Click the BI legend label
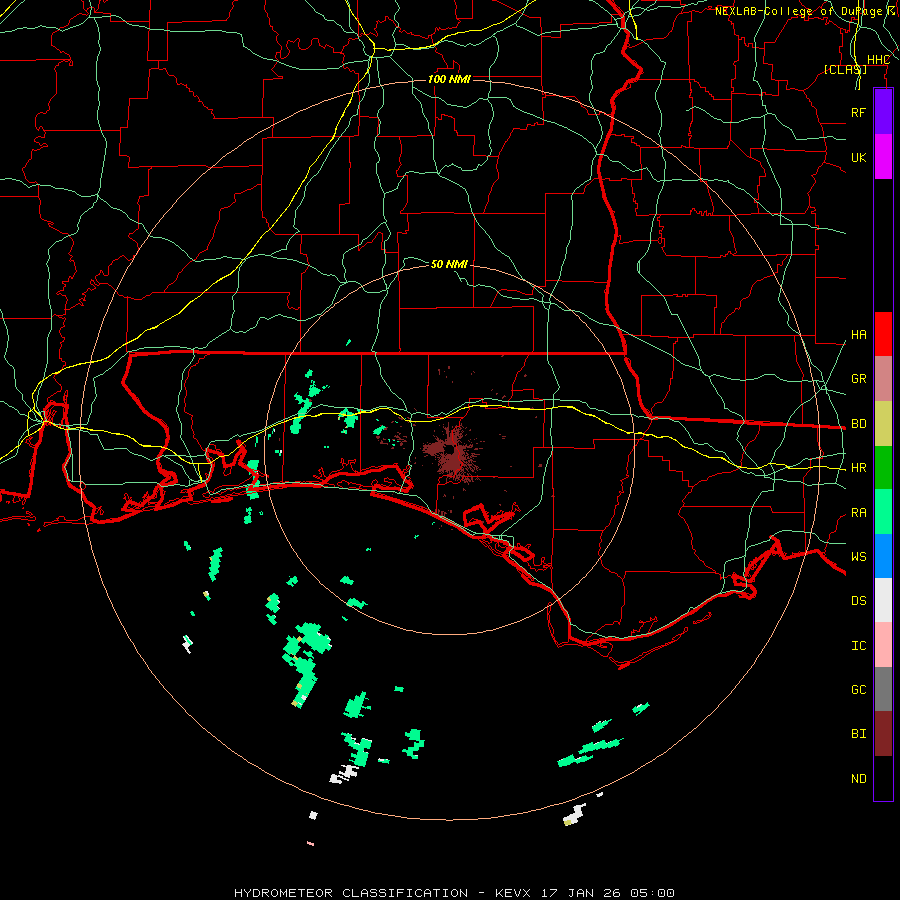Image resolution: width=900 pixels, height=900 pixels. click(858, 734)
